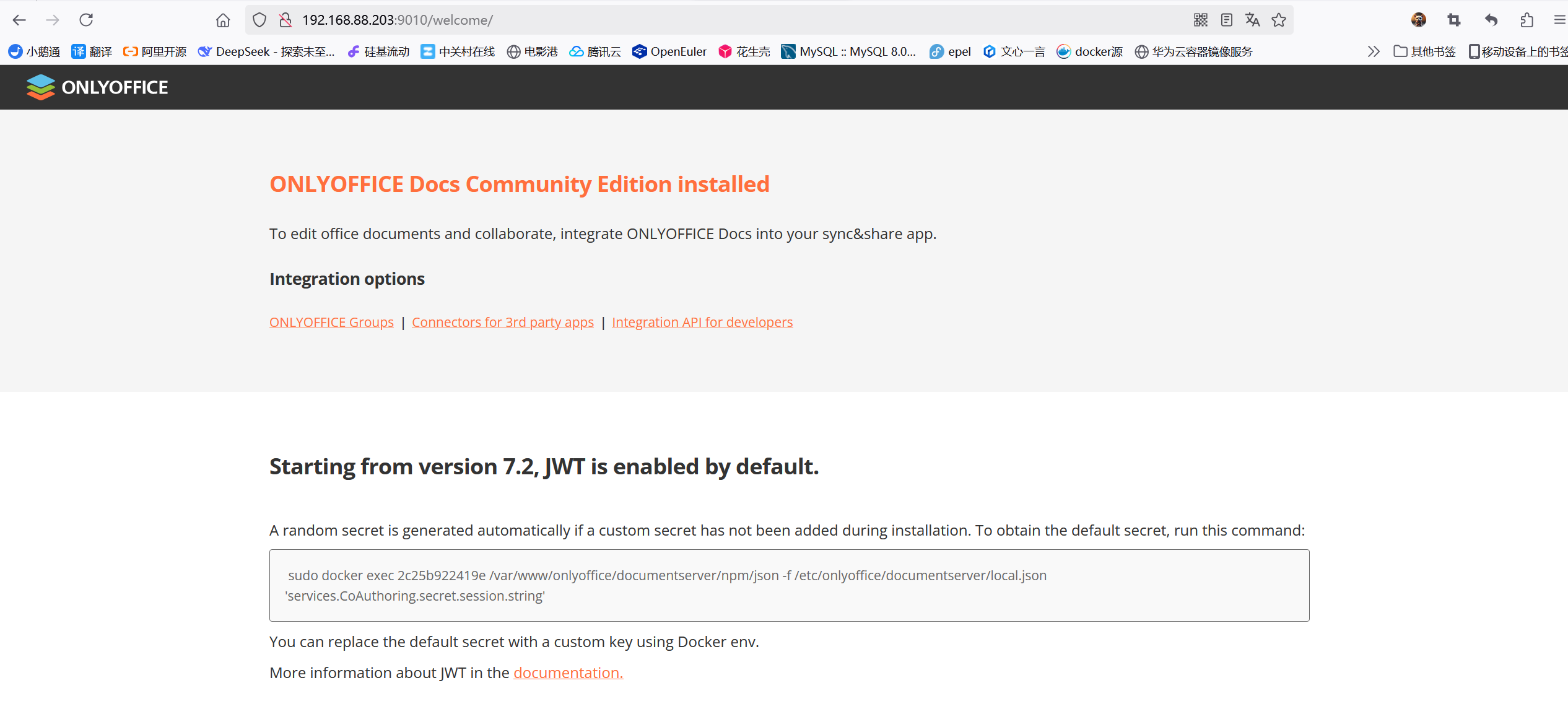This screenshot has width=1568, height=722.
Task: Open Integration API for developers link
Action: pos(702,322)
